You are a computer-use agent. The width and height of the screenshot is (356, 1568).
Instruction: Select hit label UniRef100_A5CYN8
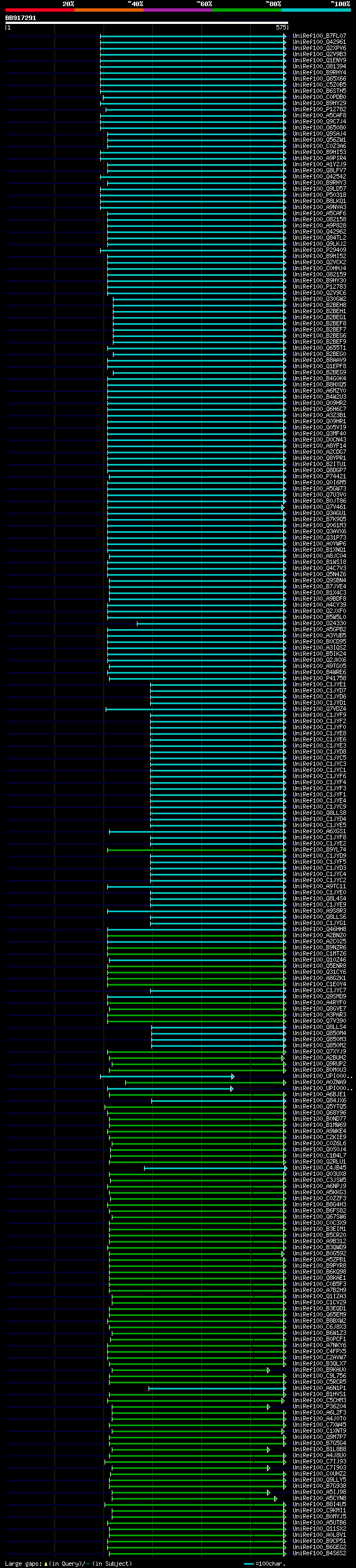pyautogui.click(x=319, y=1498)
